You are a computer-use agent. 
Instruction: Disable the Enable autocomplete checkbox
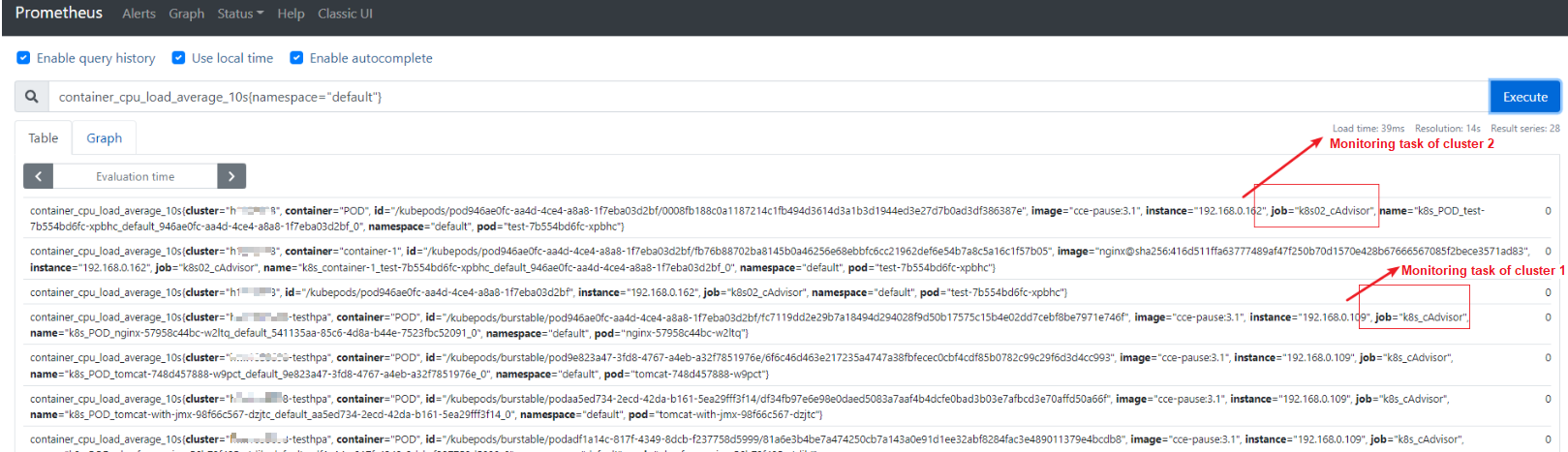pos(297,58)
